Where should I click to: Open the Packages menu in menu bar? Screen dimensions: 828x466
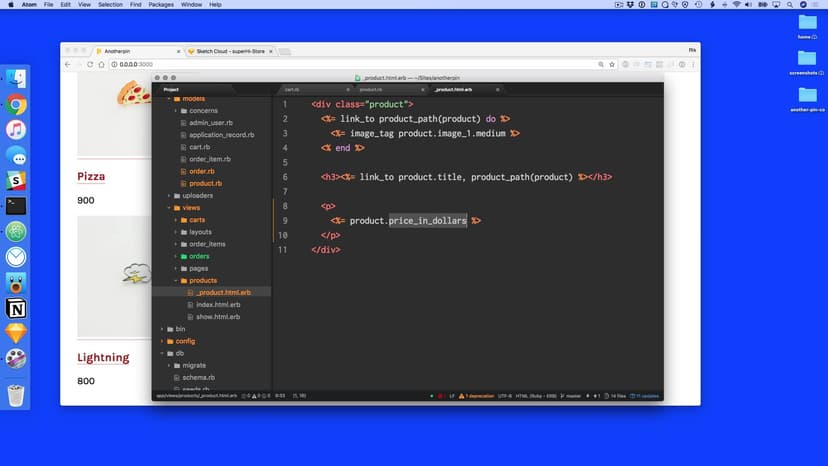161,5
